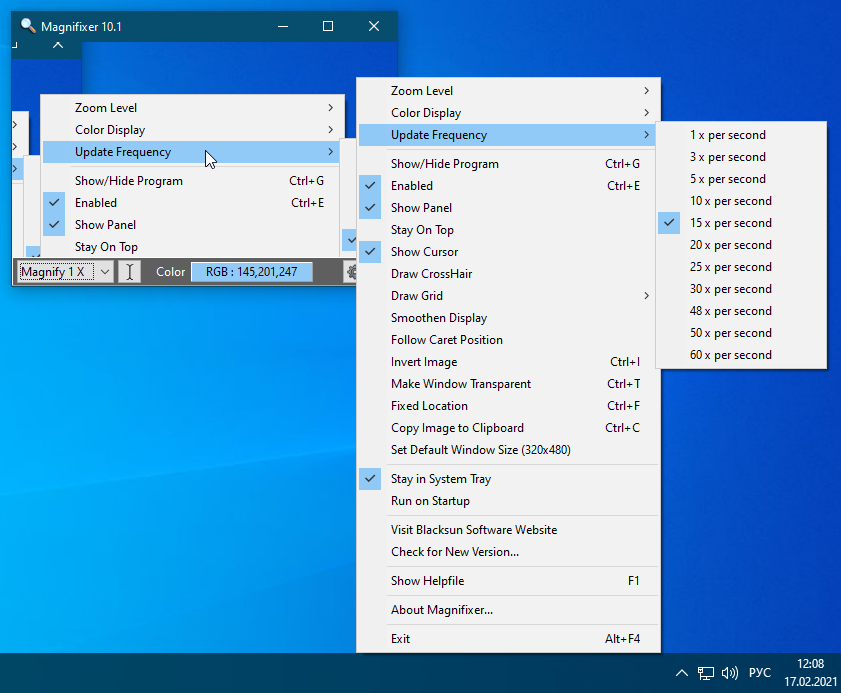Open About Magnifixer...
The height and width of the screenshot is (693, 841).
tap(508, 609)
